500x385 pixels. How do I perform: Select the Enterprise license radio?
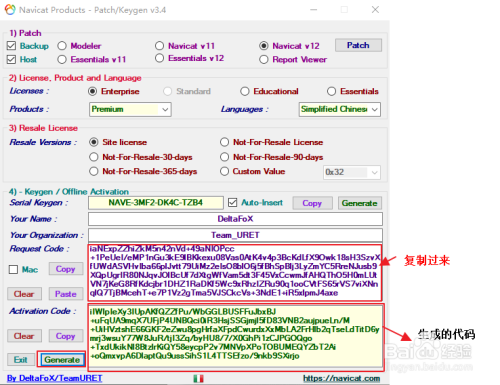coord(93,91)
